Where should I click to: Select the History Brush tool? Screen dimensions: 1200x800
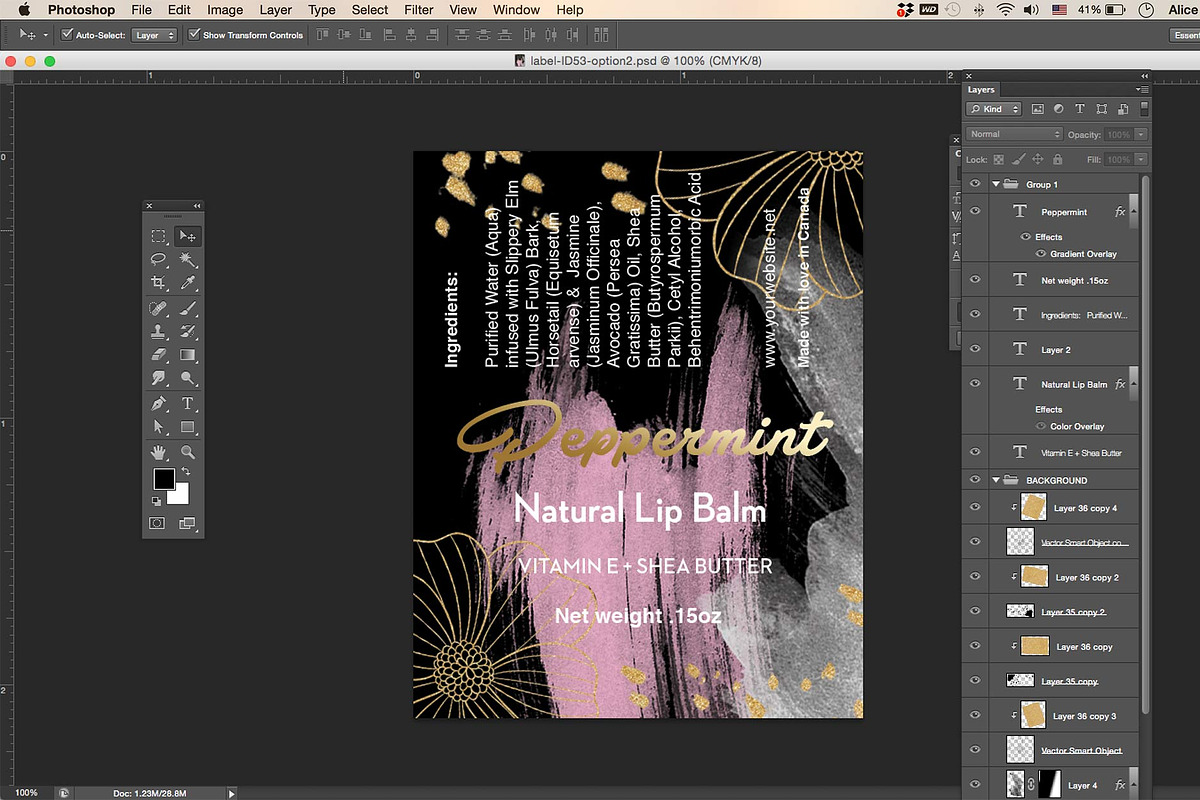tap(187, 331)
